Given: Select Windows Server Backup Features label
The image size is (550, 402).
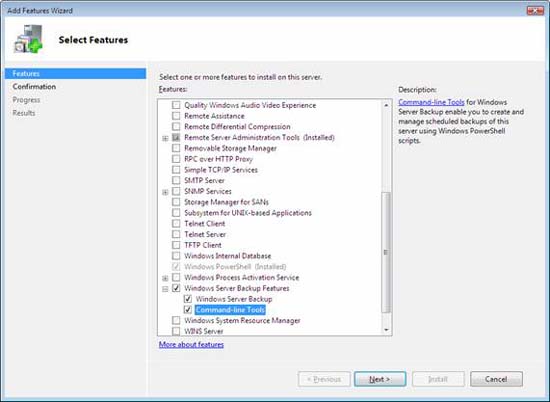Looking at the screenshot, I should coord(237,288).
